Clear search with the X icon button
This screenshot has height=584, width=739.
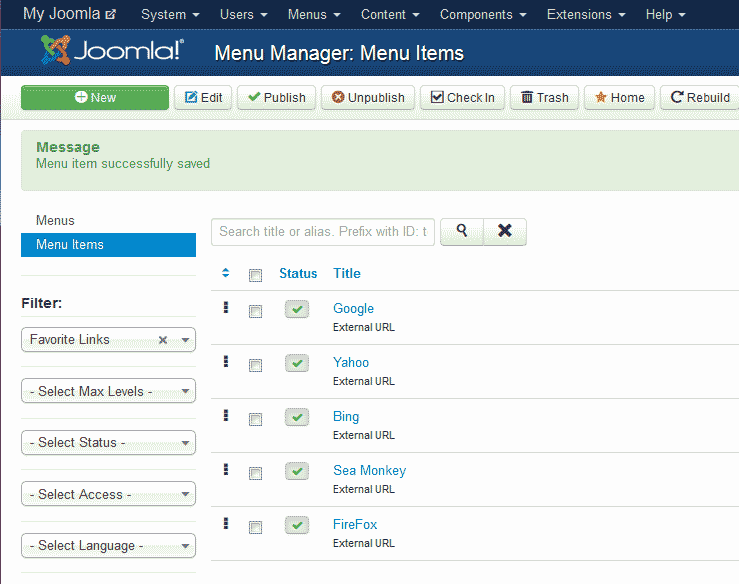(x=505, y=231)
